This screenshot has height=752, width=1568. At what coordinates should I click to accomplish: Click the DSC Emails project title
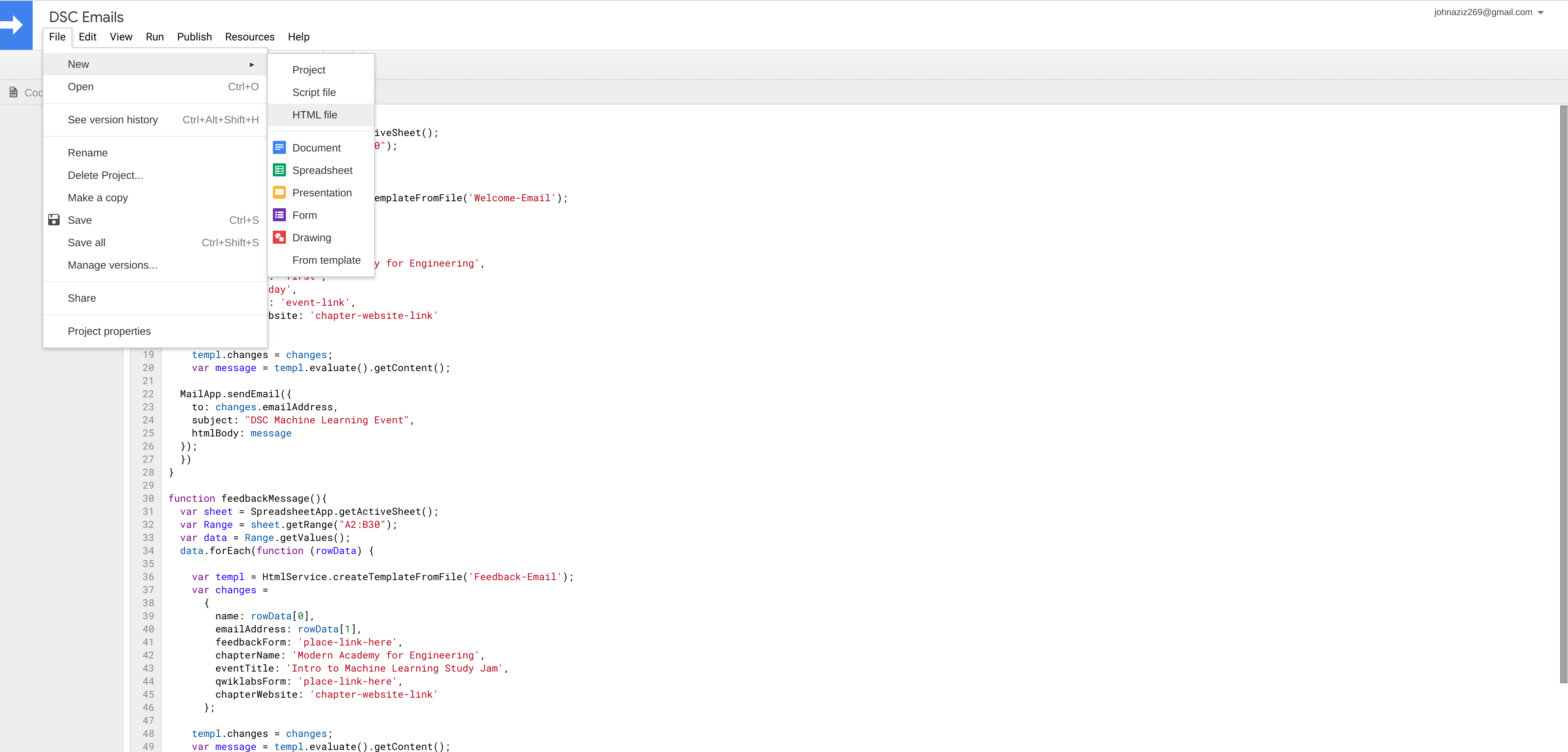click(86, 17)
